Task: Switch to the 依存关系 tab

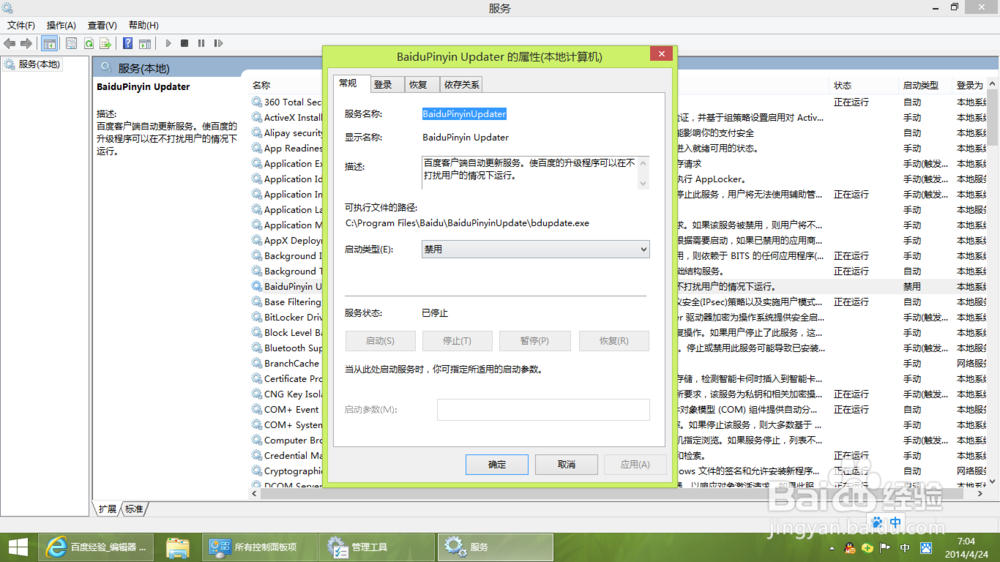Action: pos(461,85)
